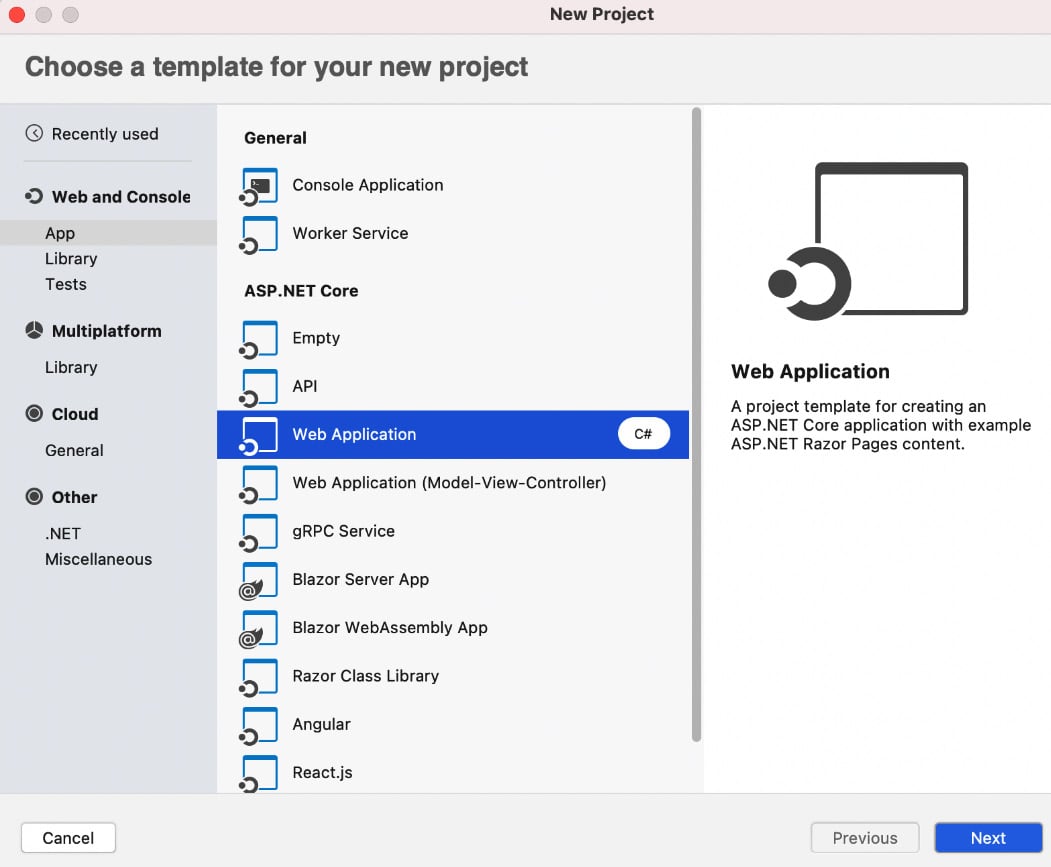Choose the Blazor Server App template
The image size is (1051, 867).
point(453,579)
